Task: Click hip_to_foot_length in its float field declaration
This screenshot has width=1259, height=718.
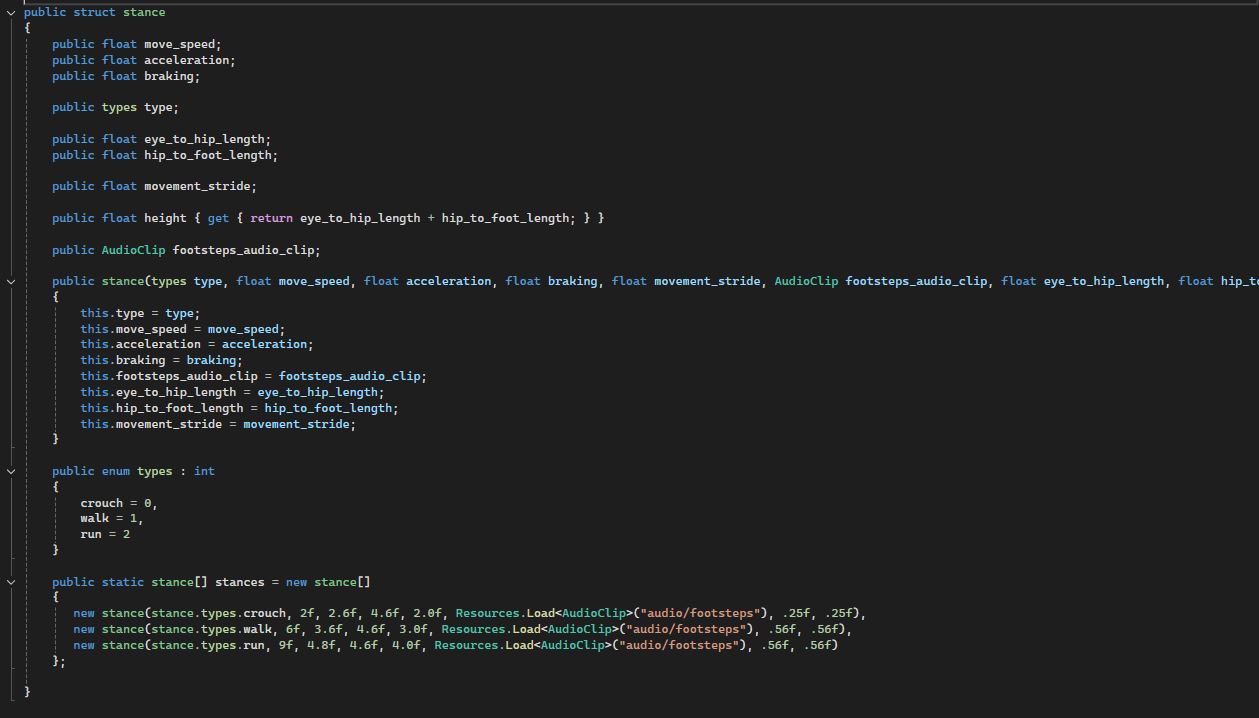Action: (x=208, y=155)
